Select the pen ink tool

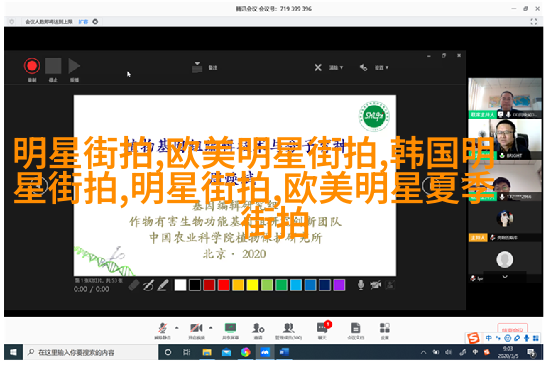pyautogui.click(x=148, y=285)
